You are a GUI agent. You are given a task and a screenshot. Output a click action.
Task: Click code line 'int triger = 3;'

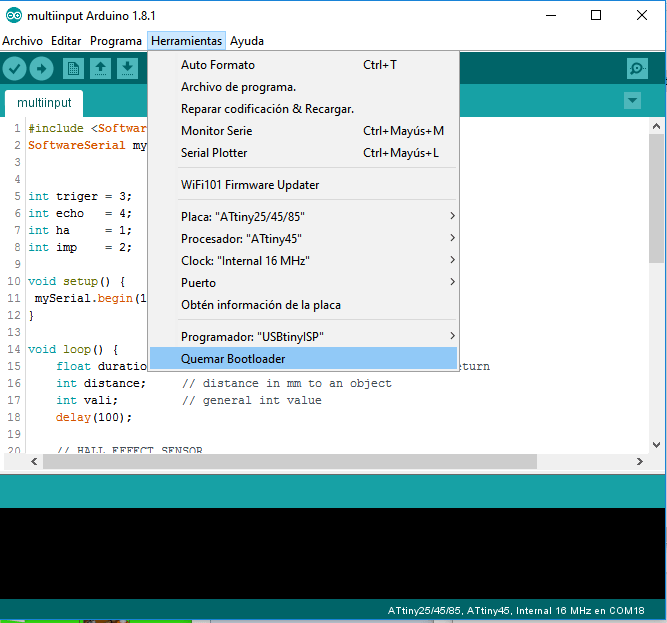pyautogui.click(x=80, y=196)
